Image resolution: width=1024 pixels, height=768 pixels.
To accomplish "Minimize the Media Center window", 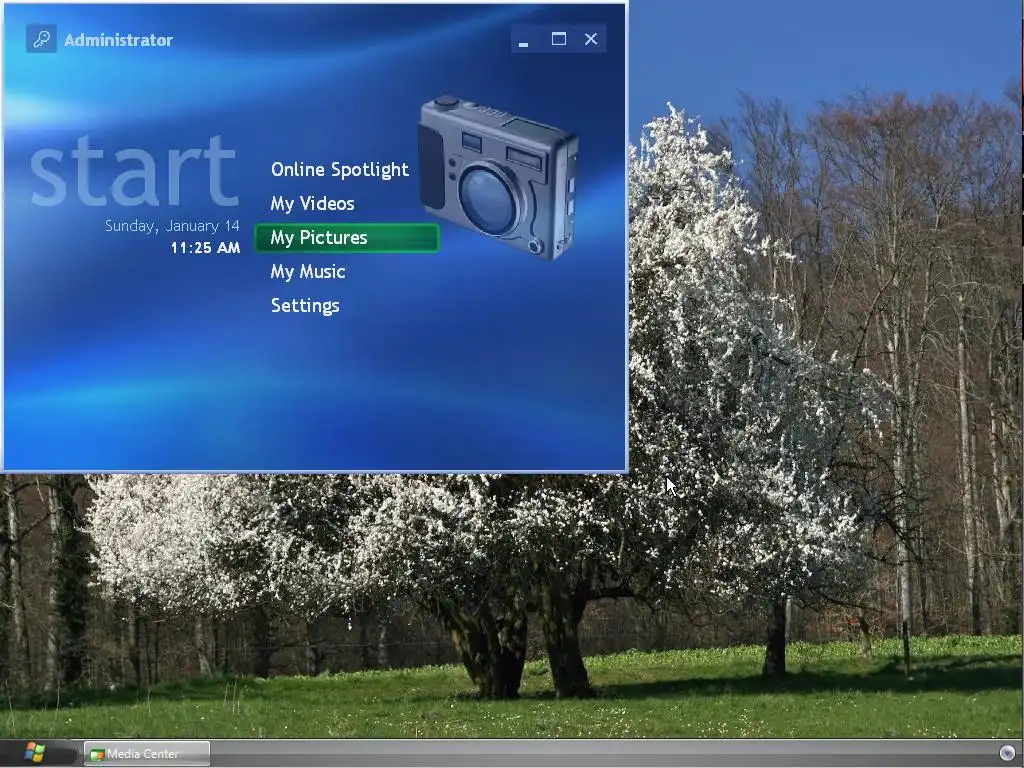I will pyautogui.click(x=524, y=40).
